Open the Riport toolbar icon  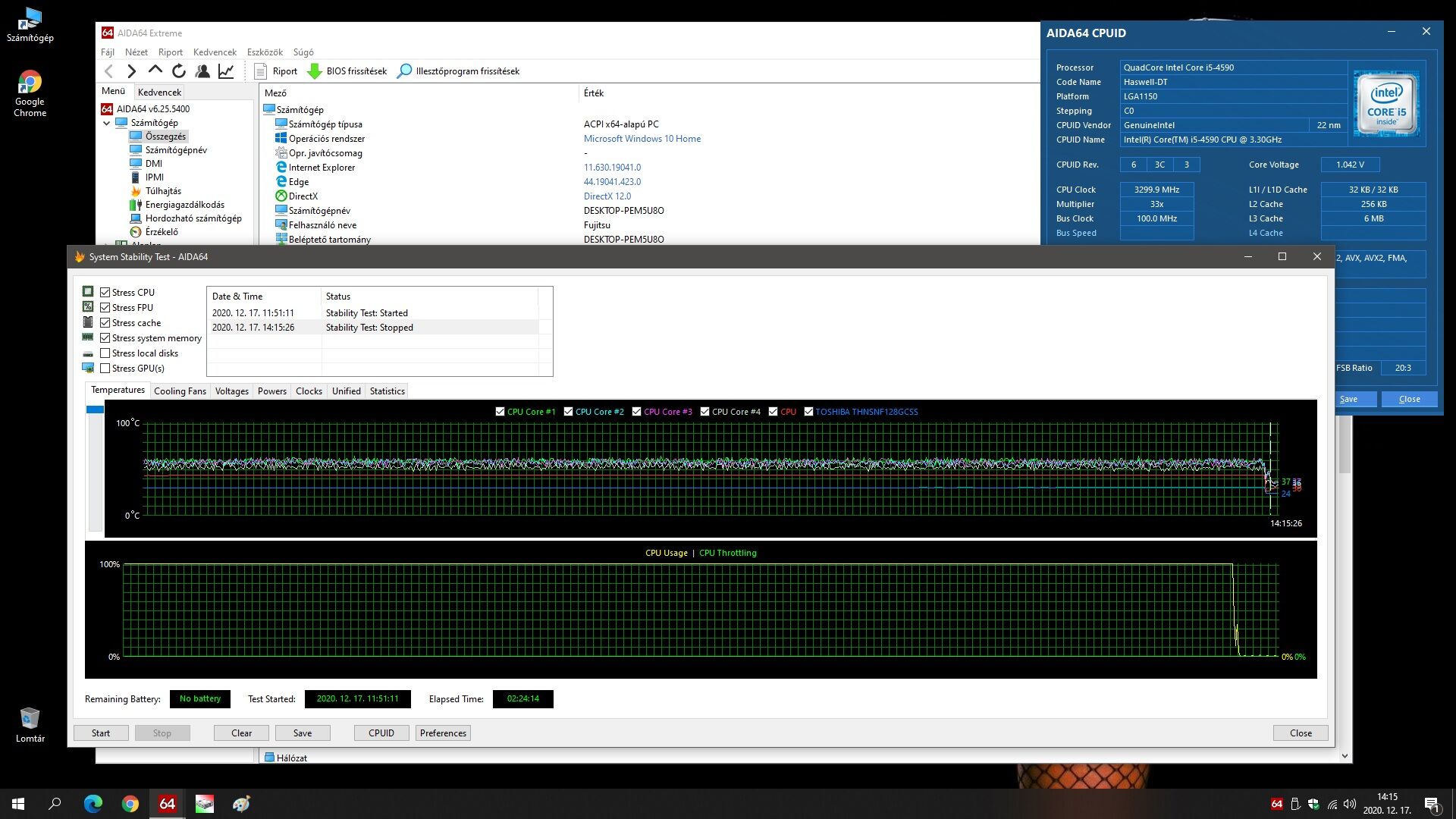tap(261, 71)
